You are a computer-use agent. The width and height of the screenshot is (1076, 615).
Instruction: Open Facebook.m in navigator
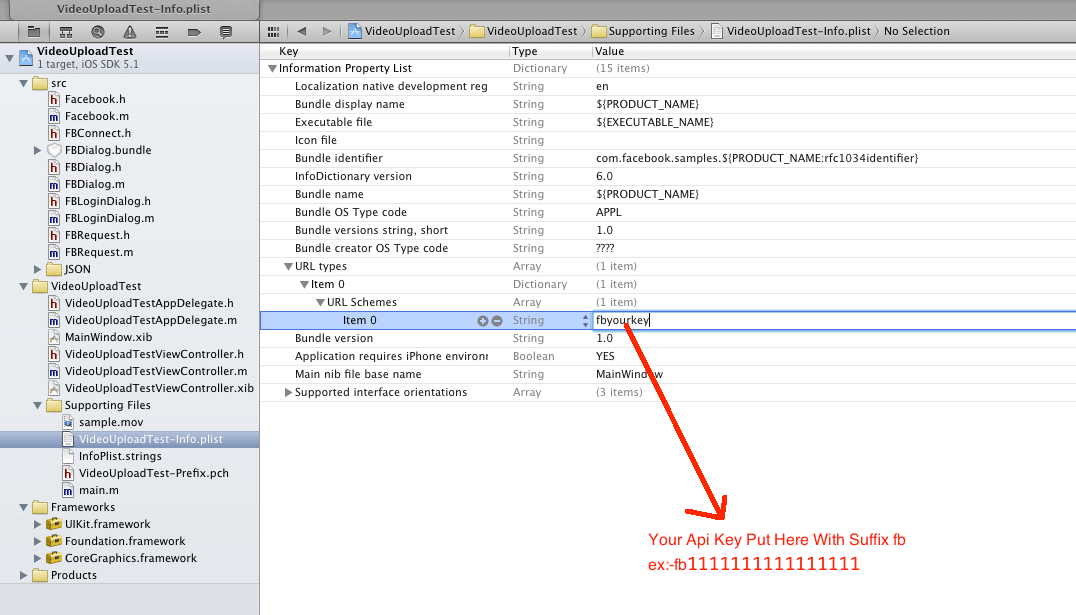coord(96,117)
